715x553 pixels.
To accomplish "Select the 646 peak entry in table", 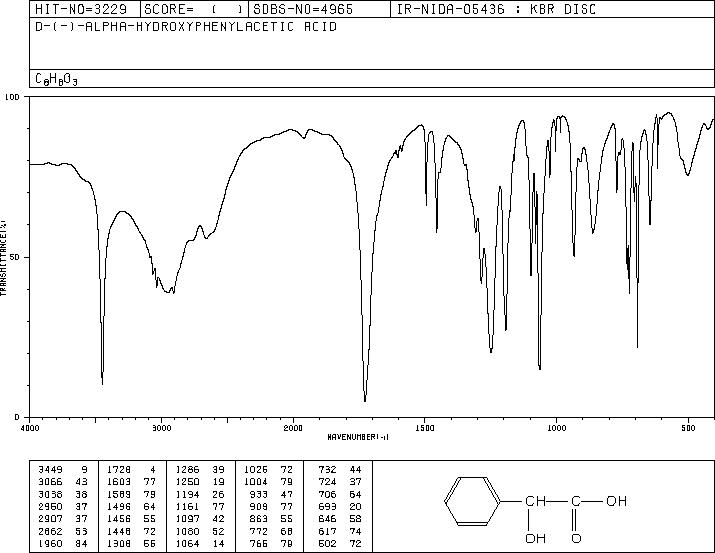I will coord(340,519).
